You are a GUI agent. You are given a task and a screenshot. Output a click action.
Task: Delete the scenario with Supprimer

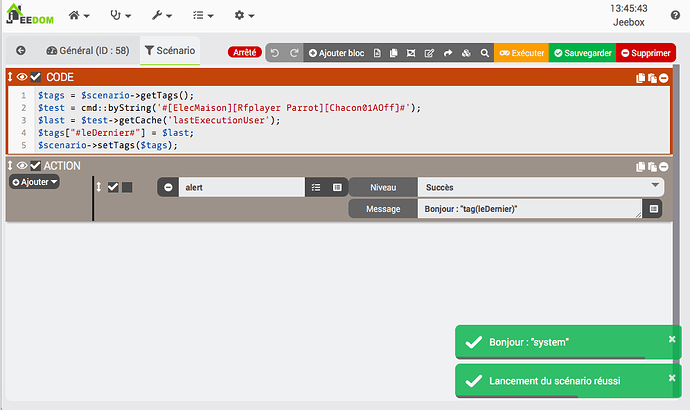646,53
